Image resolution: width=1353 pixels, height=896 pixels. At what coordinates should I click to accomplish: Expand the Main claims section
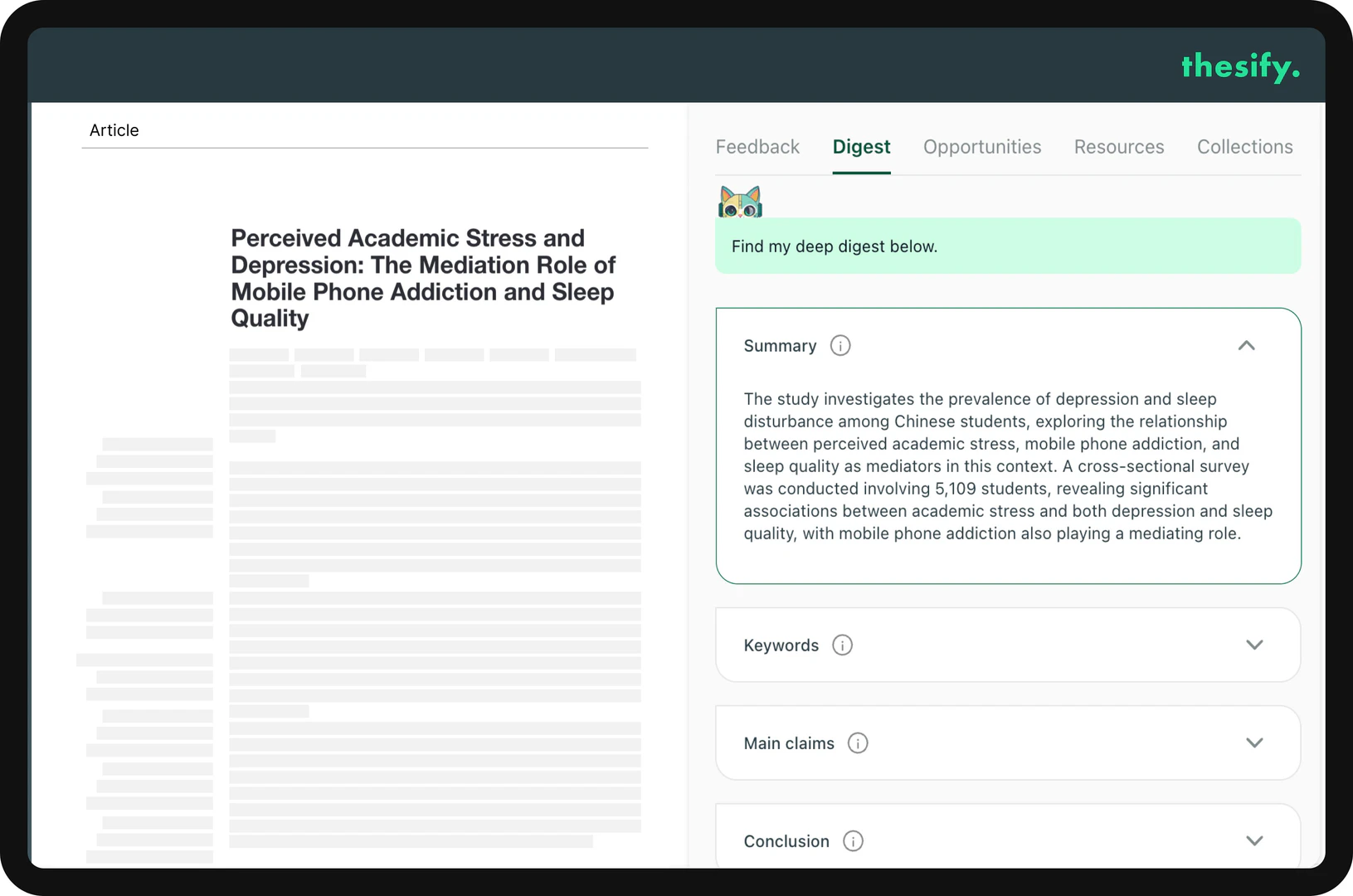click(x=1253, y=743)
